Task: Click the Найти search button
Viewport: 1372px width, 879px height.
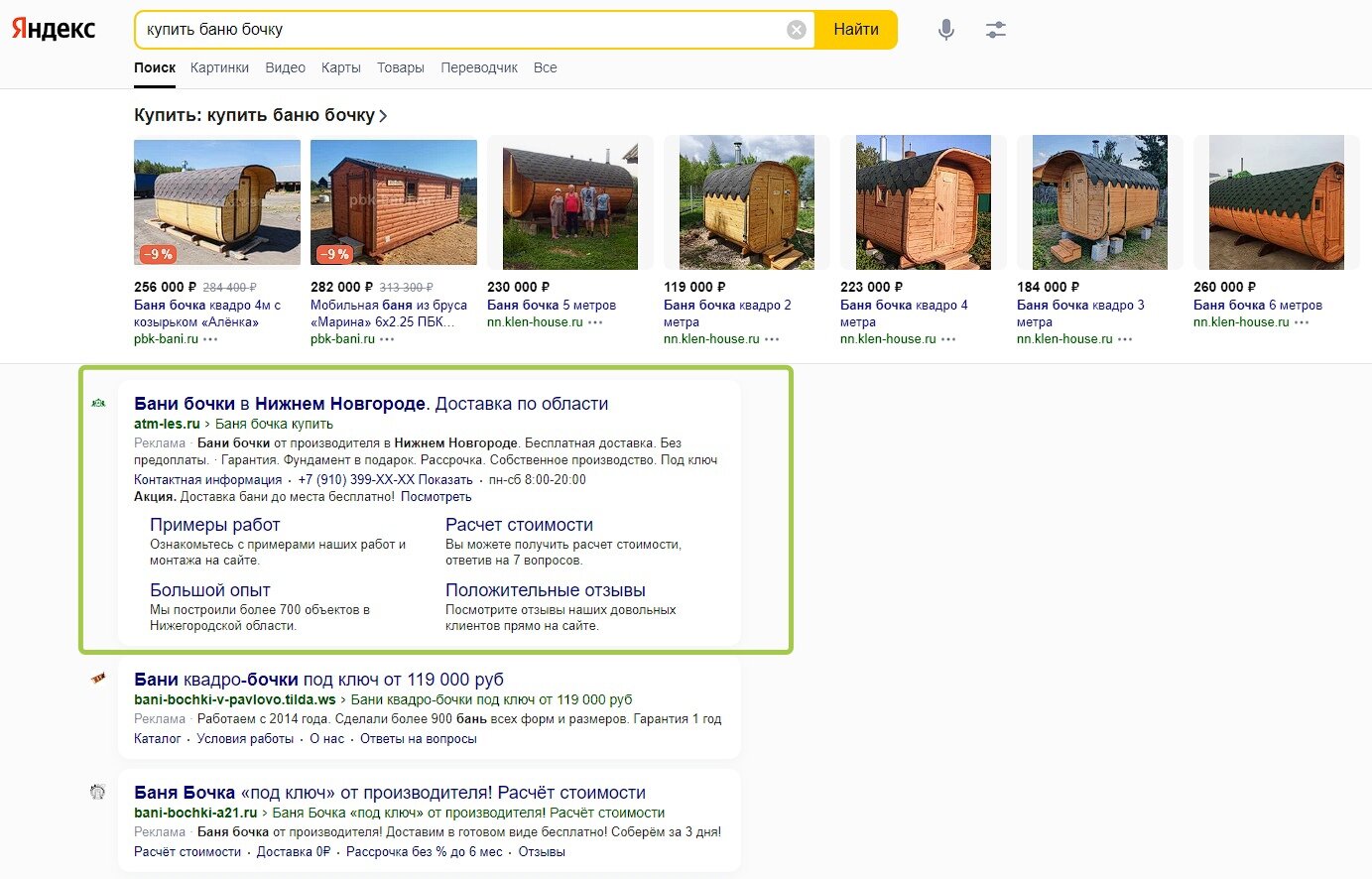Action: click(x=856, y=30)
